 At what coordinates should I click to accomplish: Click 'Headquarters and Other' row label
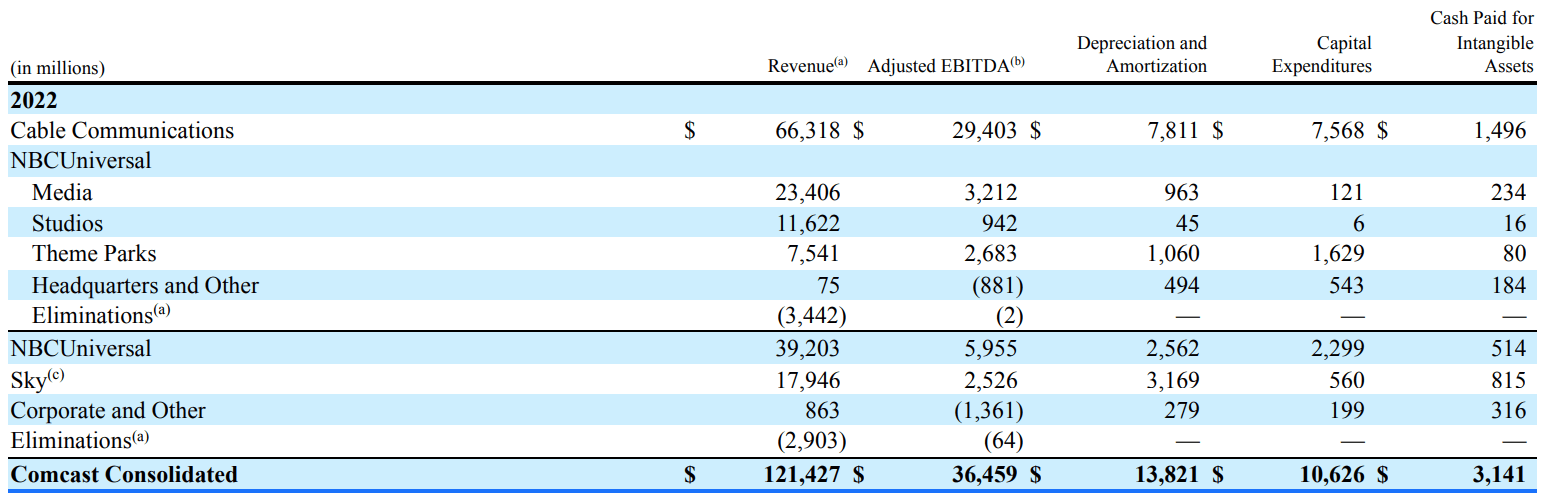(145, 286)
